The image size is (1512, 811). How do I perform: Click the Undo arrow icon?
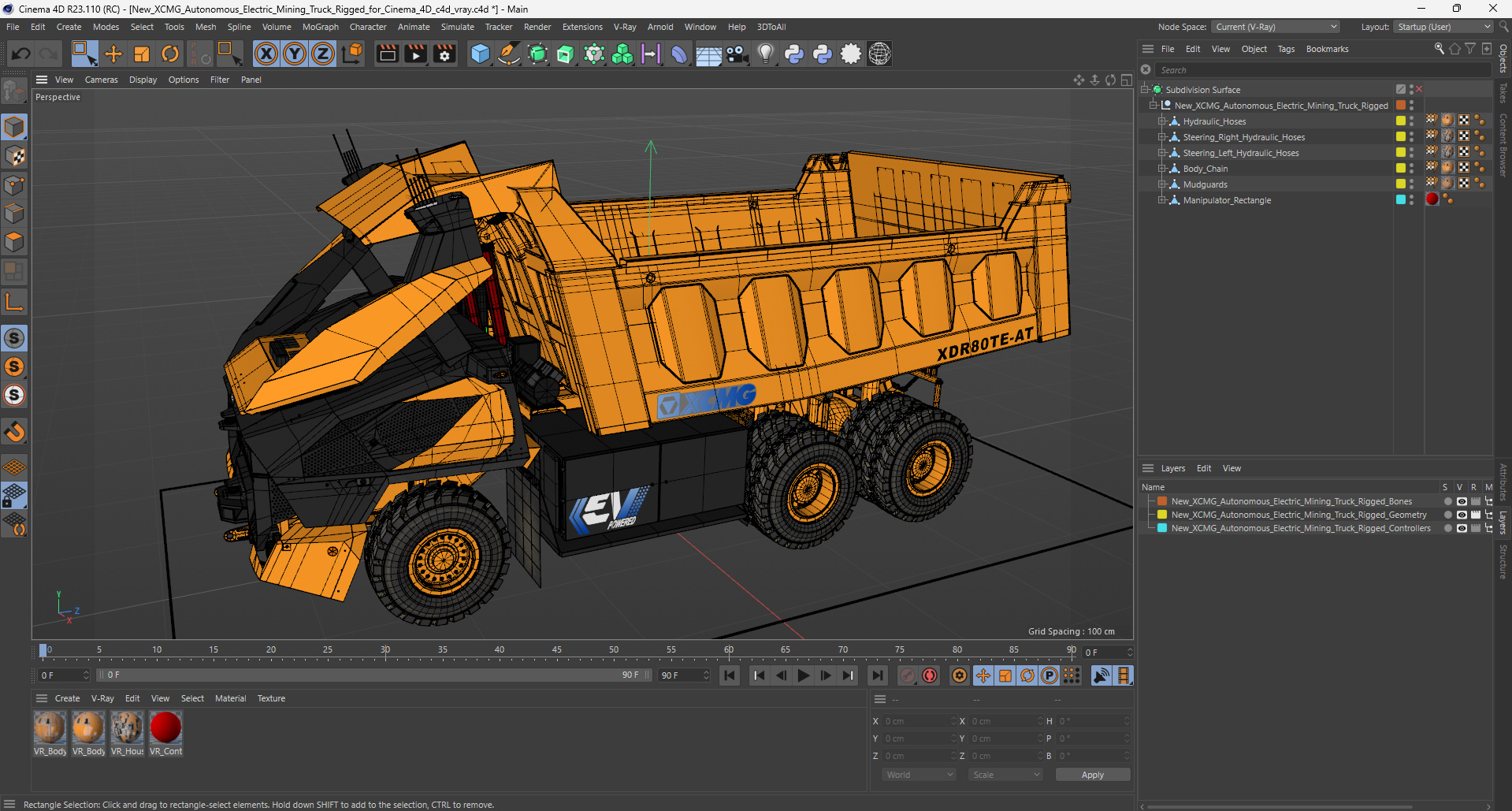(x=21, y=54)
